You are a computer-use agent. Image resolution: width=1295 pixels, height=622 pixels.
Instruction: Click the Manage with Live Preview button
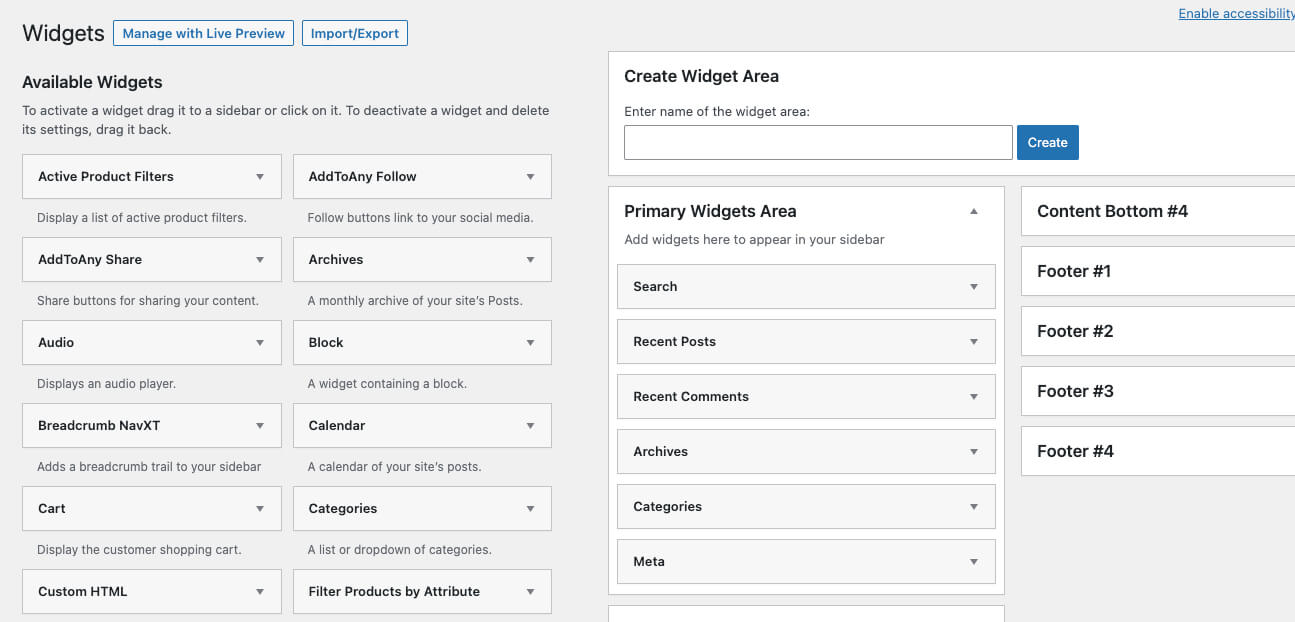(x=204, y=33)
